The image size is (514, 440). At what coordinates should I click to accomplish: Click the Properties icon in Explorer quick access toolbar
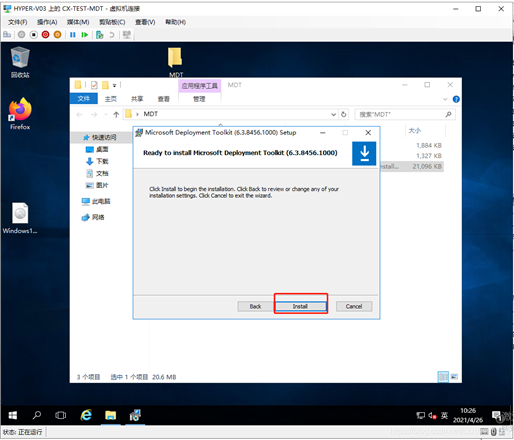[94, 85]
